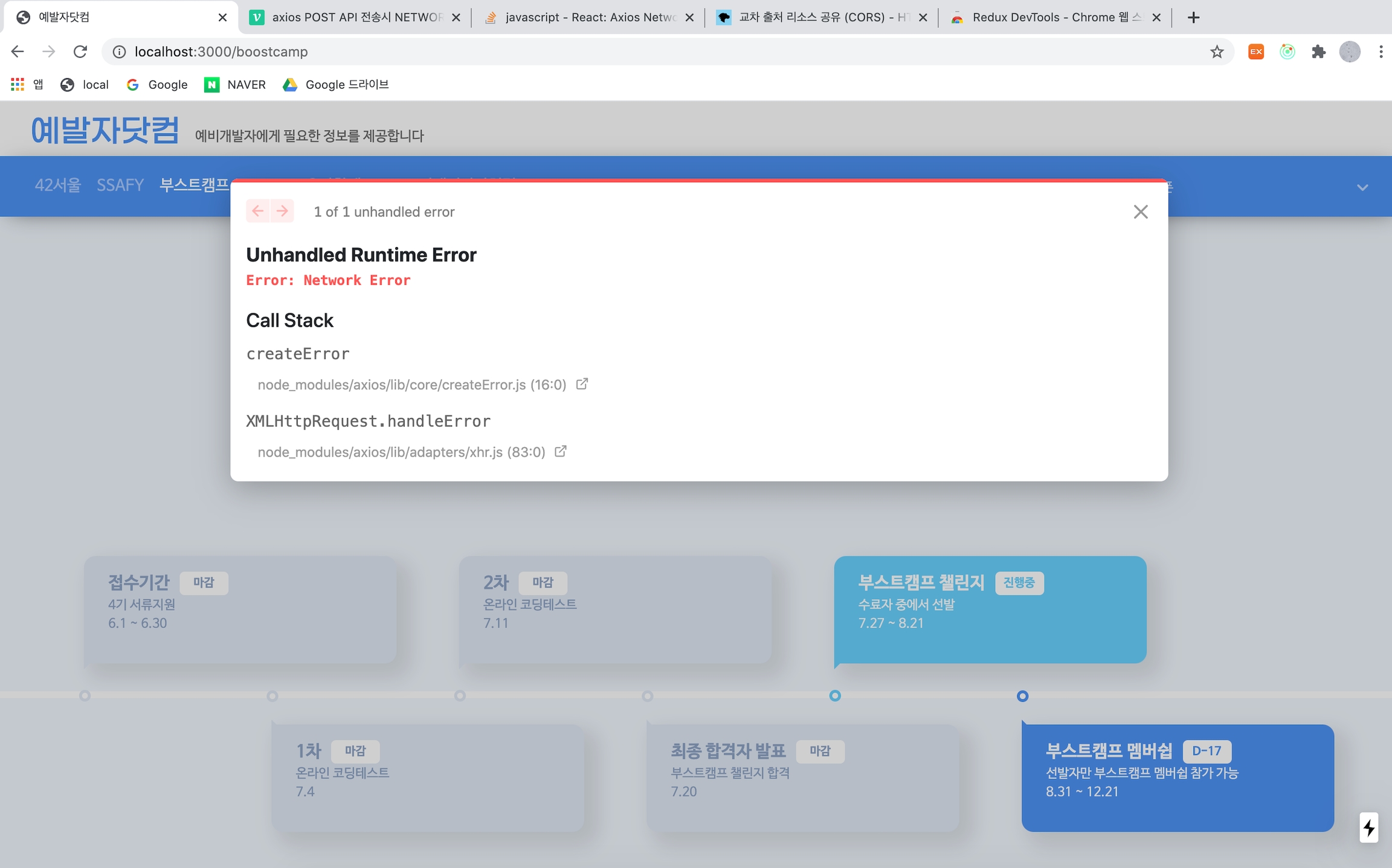The height and width of the screenshot is (868, 1392).
Task: Click timeline dot above 부스트캠프 멤버쉽 card
Action: 1022,696
